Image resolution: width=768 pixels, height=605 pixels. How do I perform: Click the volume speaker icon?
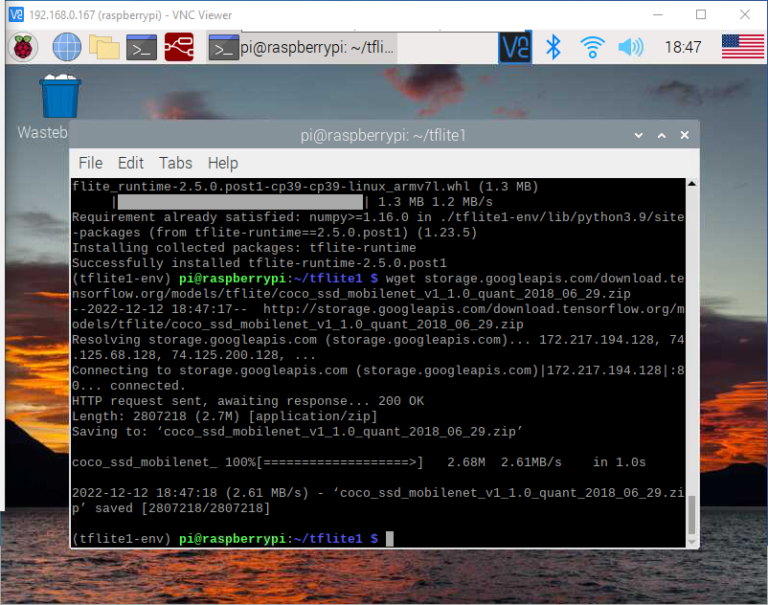tap(630, 47)
